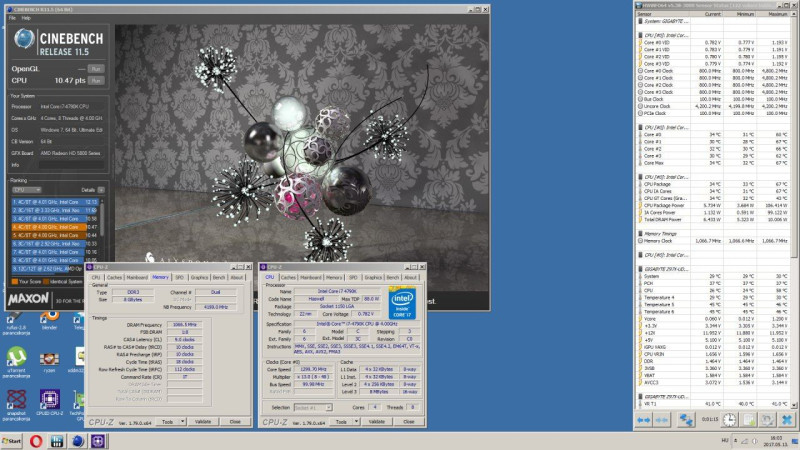Select Memory Clock row in HWiNFO

coord(713,241)
